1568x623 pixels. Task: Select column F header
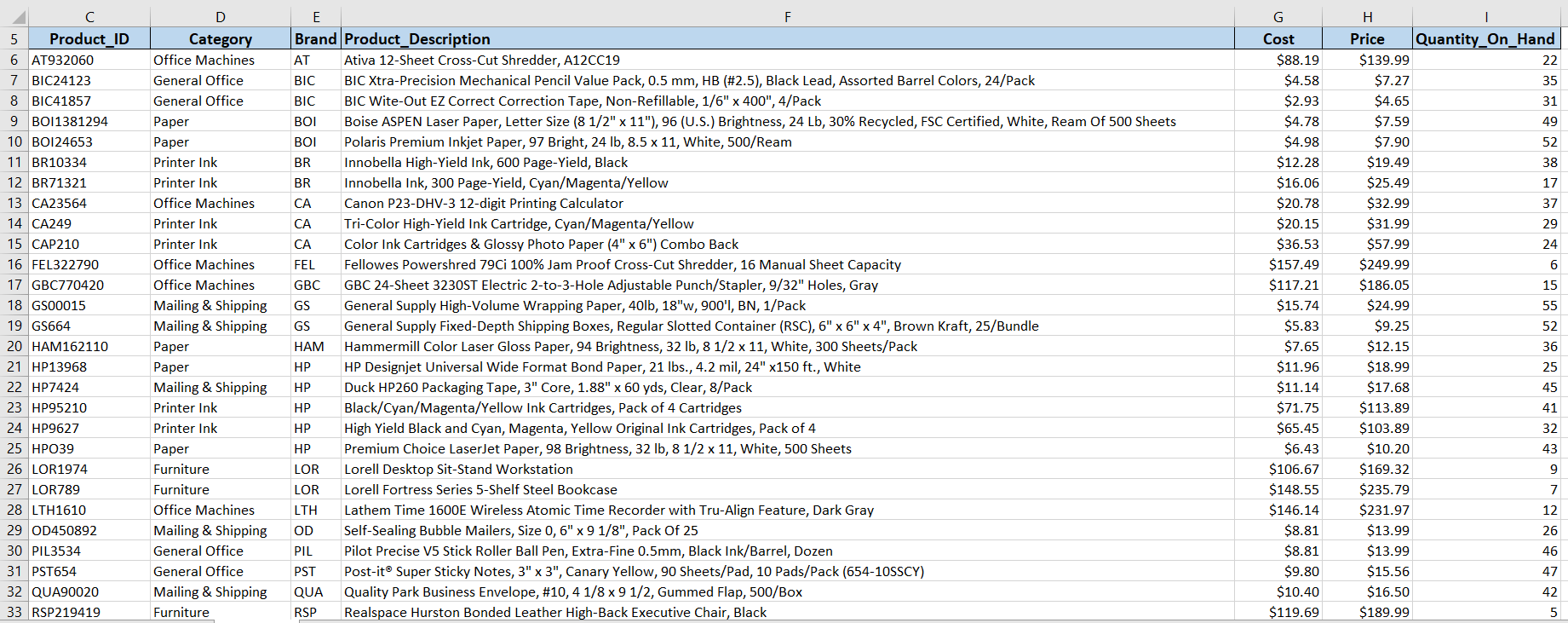tap(788, 17)
